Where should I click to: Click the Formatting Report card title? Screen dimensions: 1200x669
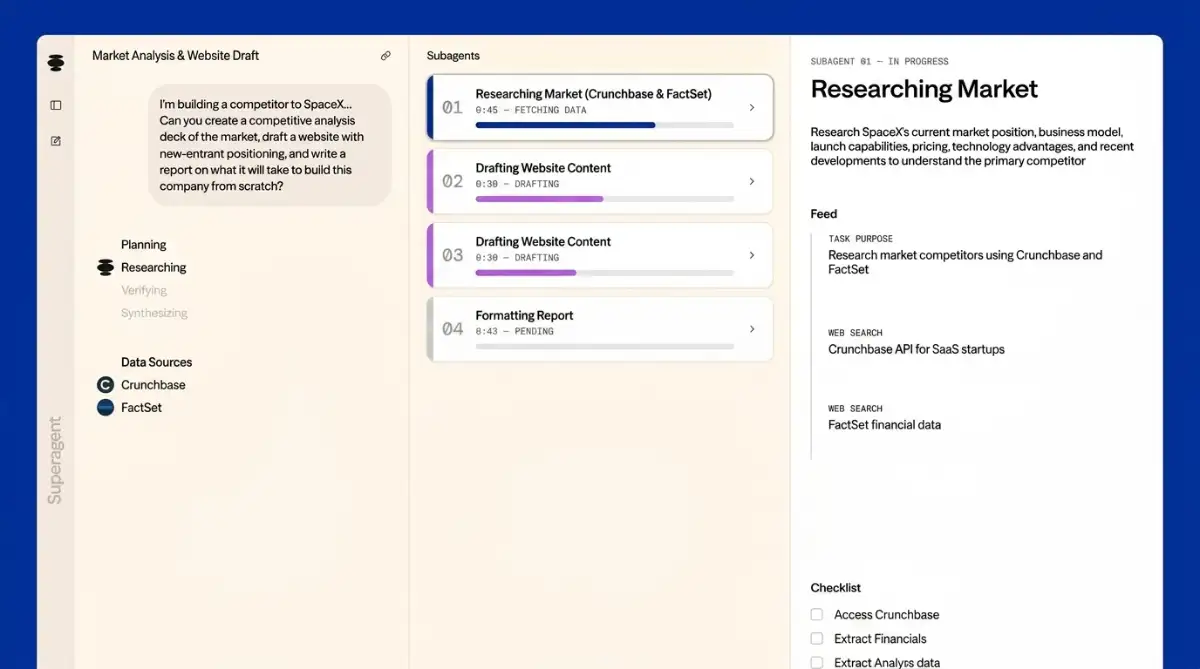(x=525, y=316)
